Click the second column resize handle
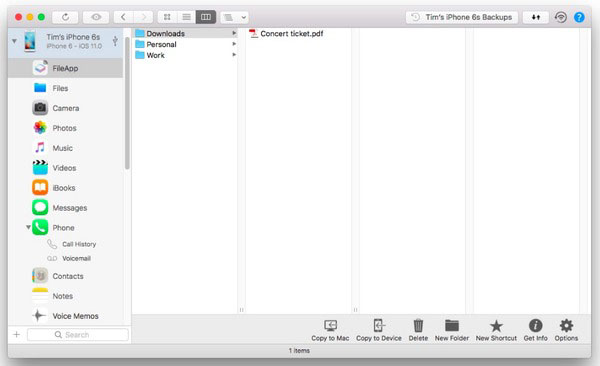The height and width of the screenshot is (366, 600). point(355,310)
